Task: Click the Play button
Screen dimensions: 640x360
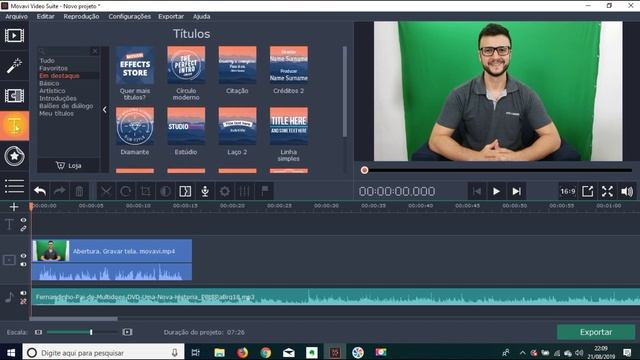Action: [x=496, y=191]
